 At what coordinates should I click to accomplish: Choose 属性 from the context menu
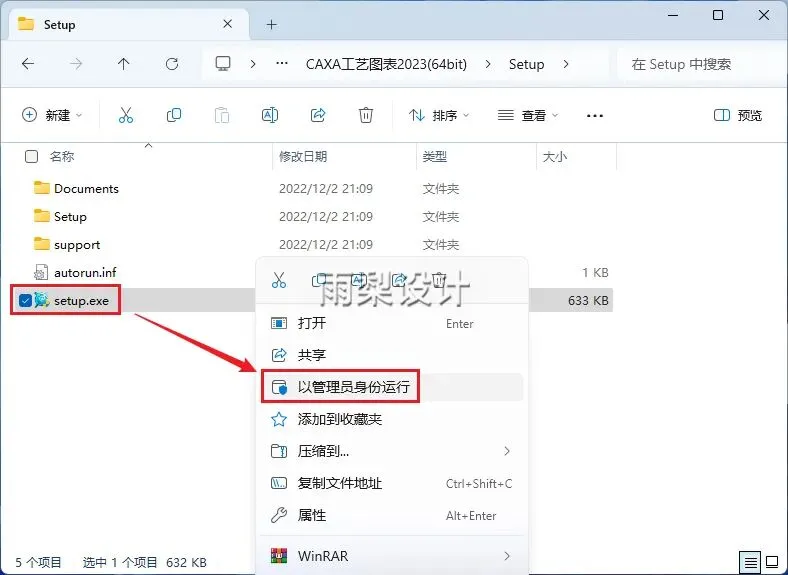pos(392,515)
